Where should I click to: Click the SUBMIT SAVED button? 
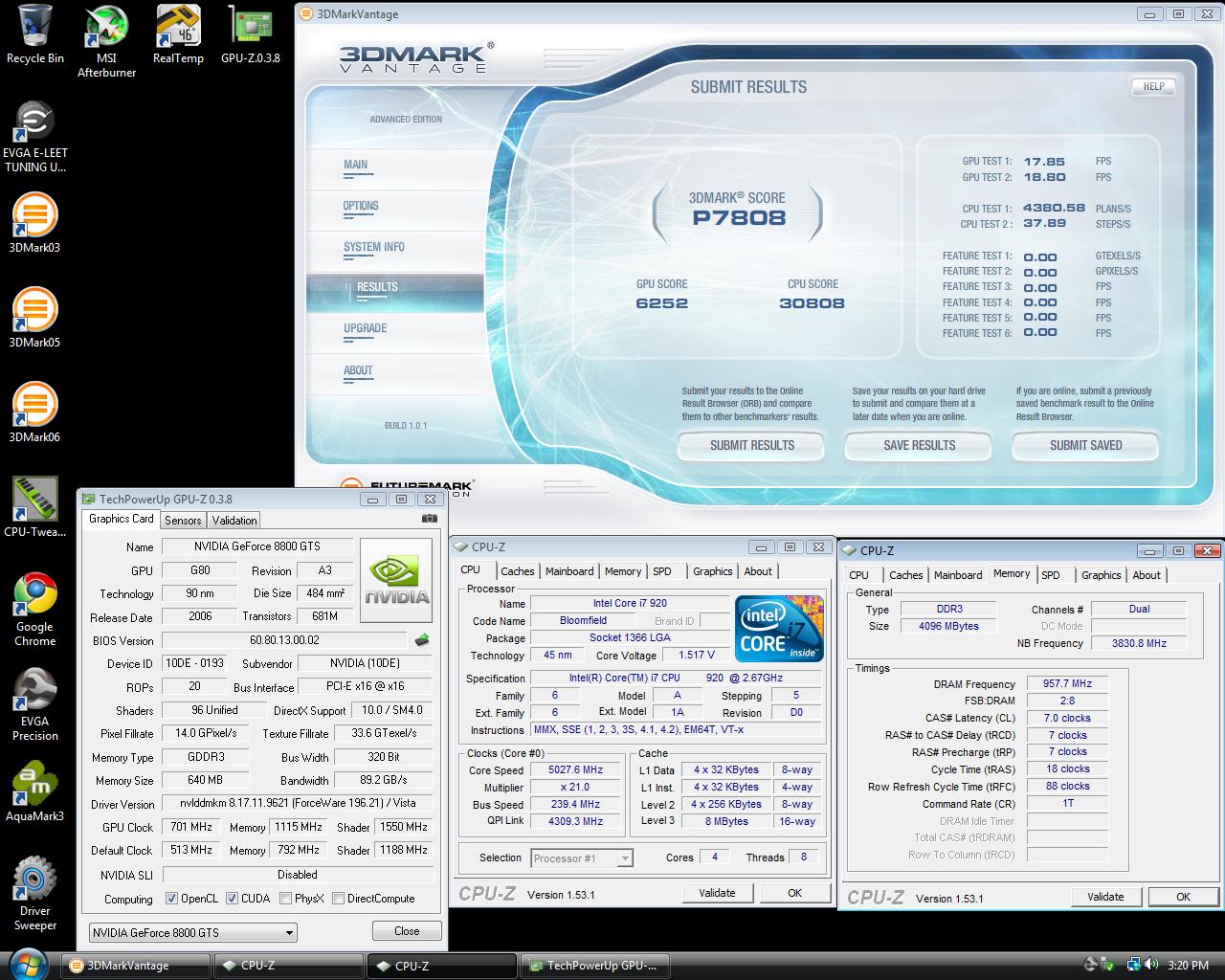[1086, 446]
